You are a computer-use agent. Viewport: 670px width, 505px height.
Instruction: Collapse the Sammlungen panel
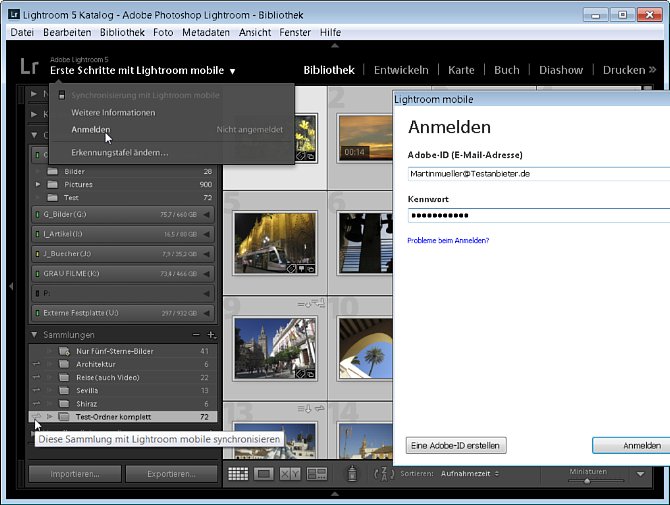(x=34, y=335)
